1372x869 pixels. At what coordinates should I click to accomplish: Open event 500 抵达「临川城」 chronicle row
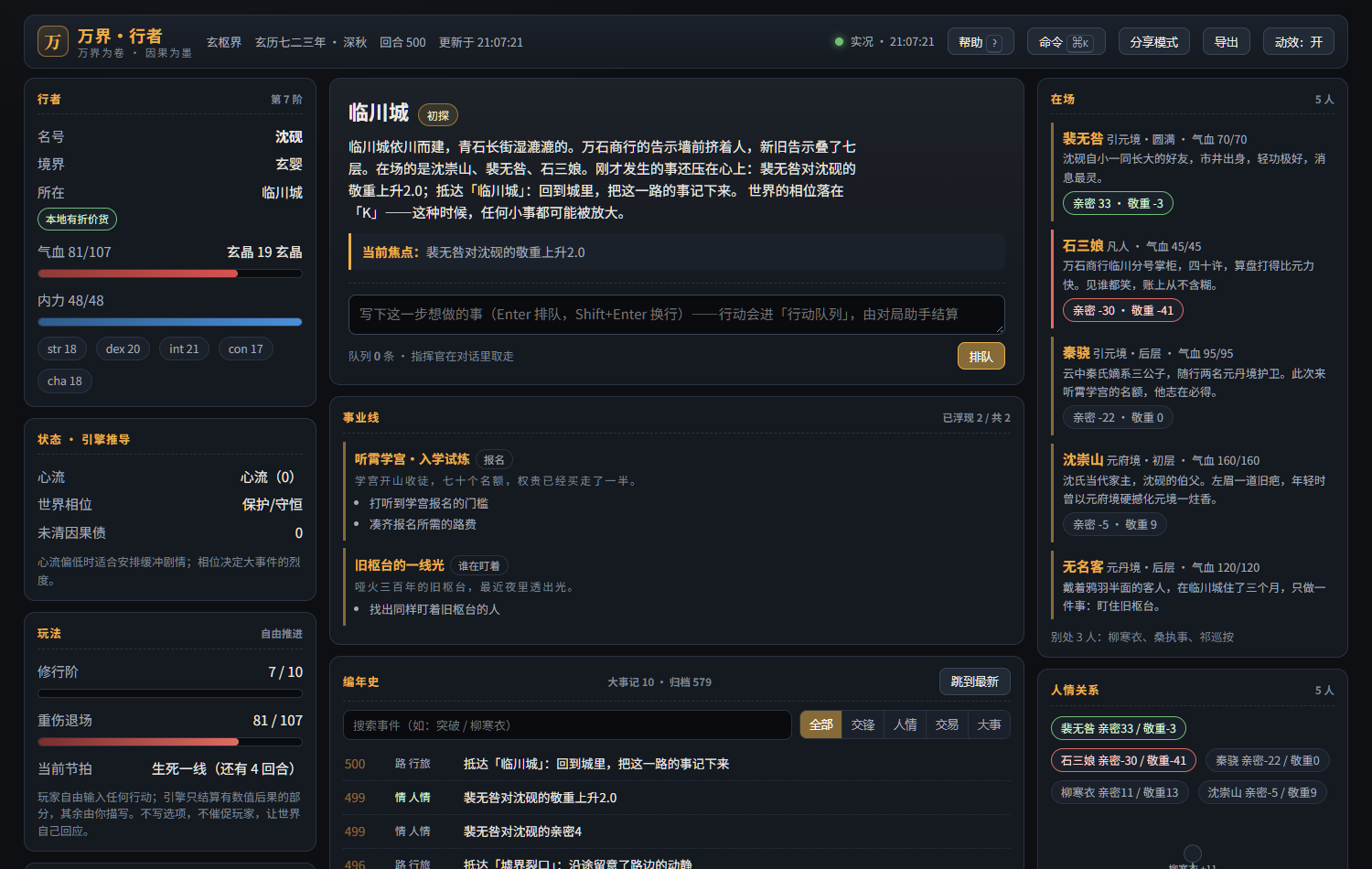pyautogui.click(x=677, y=764)
